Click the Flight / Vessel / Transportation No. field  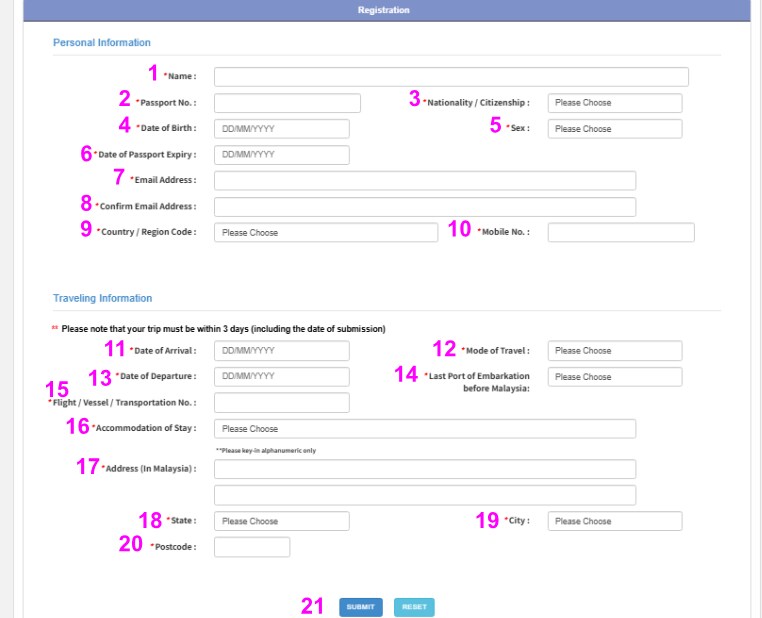click(x=281, y=403)
